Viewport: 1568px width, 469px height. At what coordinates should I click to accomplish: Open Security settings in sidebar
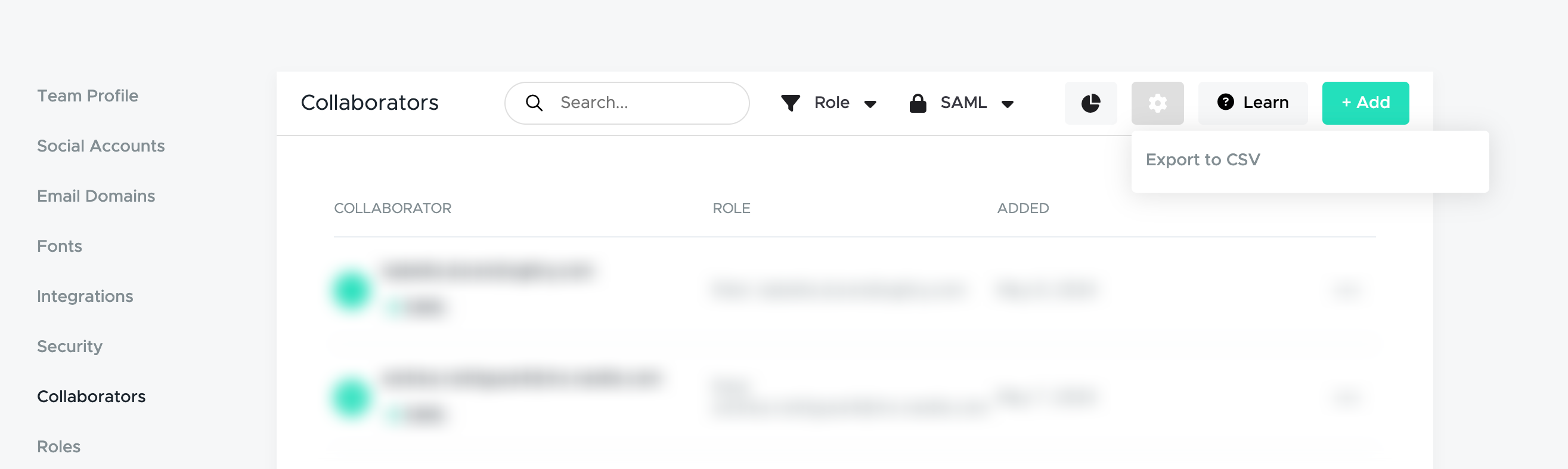pyautogui.click(x=70, y=347)
